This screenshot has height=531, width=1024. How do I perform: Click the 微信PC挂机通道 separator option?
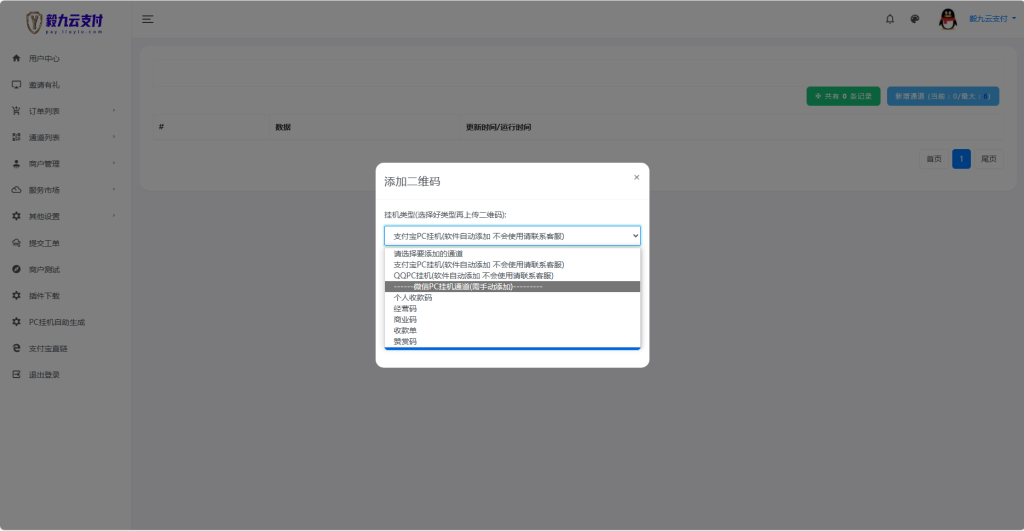pos(512,287)
